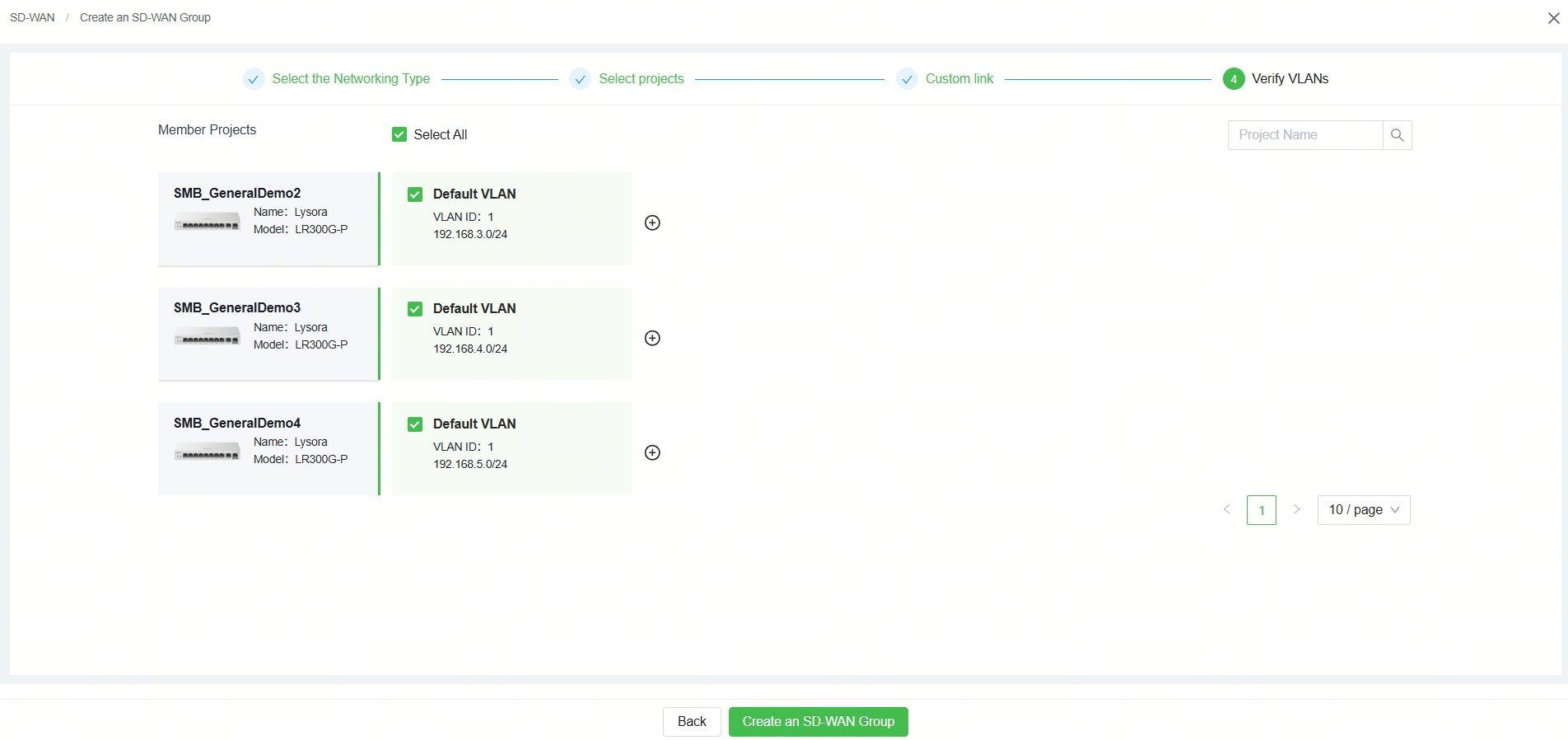The image size is (1568, 740).
Task: Click Create an SD-WAN Group breadcrumb text
Action: (x=145, y=17)
